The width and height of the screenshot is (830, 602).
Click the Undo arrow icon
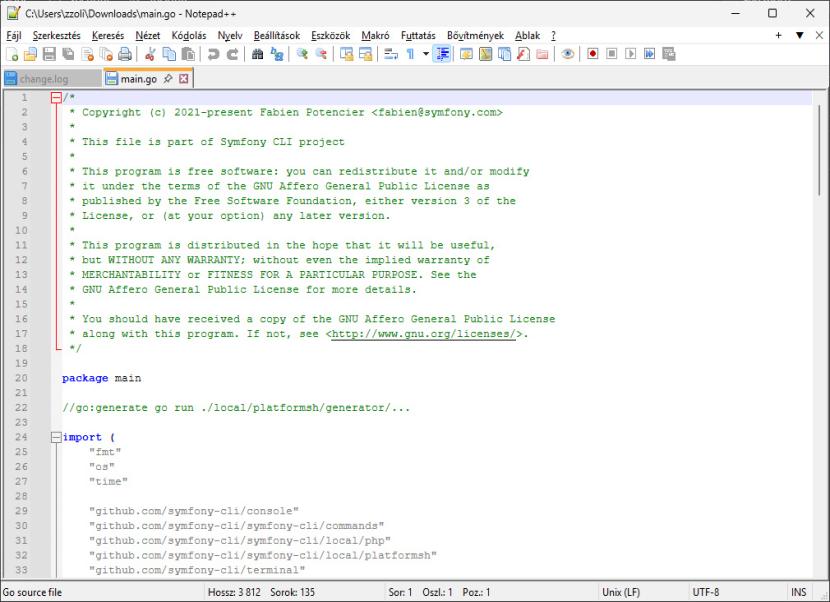(x=214, y=54)
